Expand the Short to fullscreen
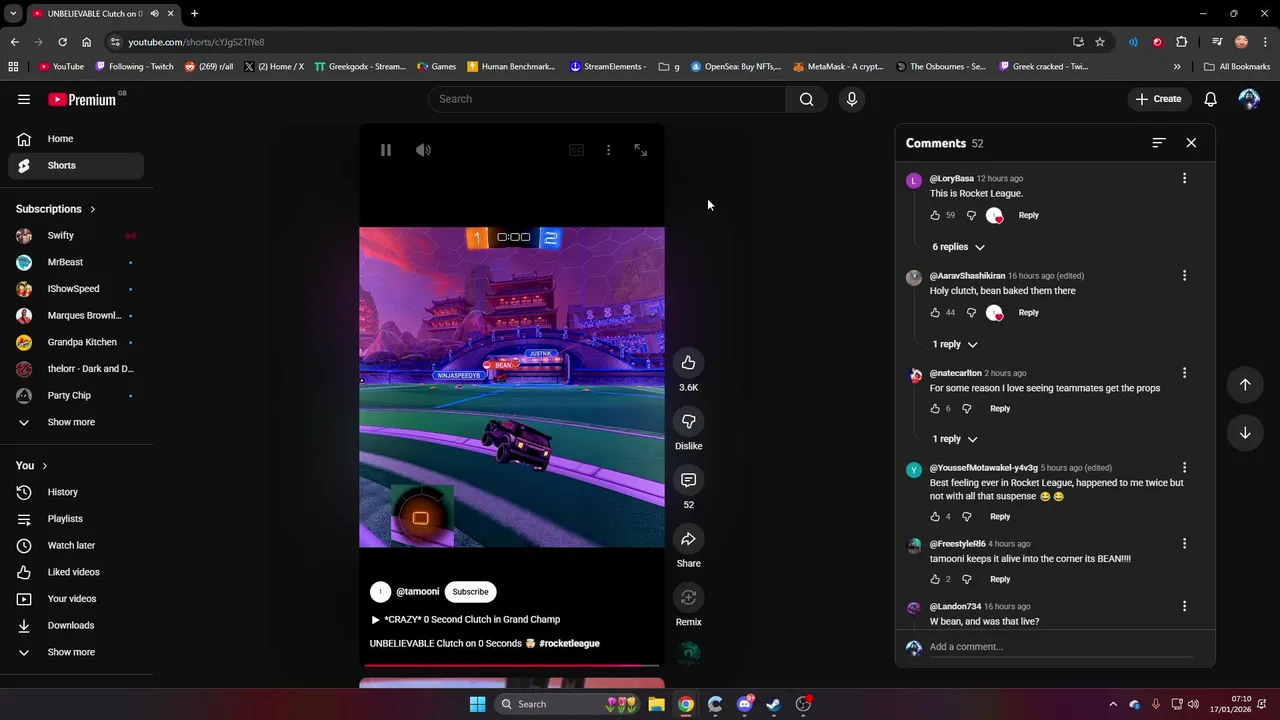Screen dimensions: 1280x720 tap(641, 150)
